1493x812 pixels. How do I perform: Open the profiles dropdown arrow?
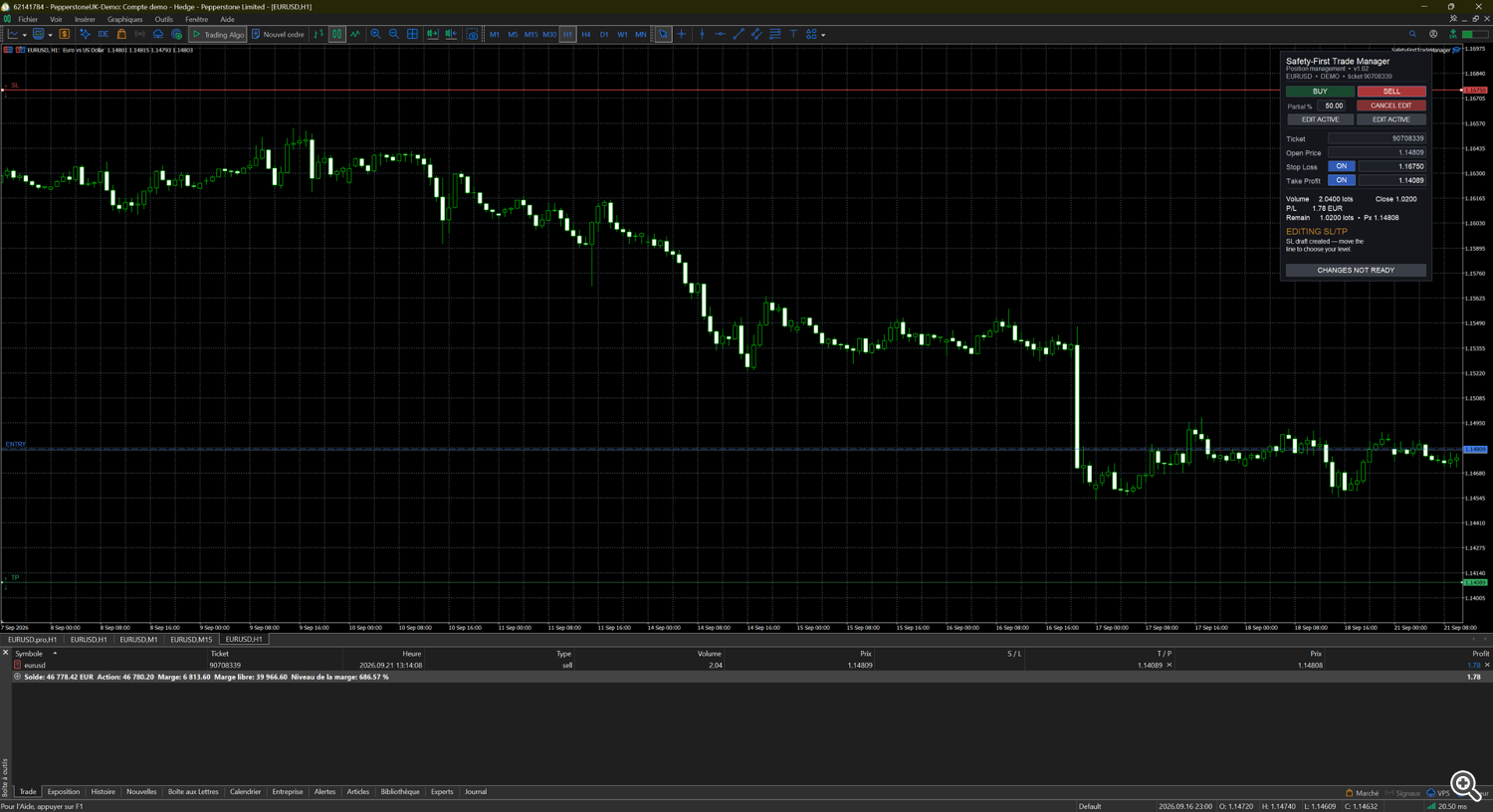pos(50,35)
